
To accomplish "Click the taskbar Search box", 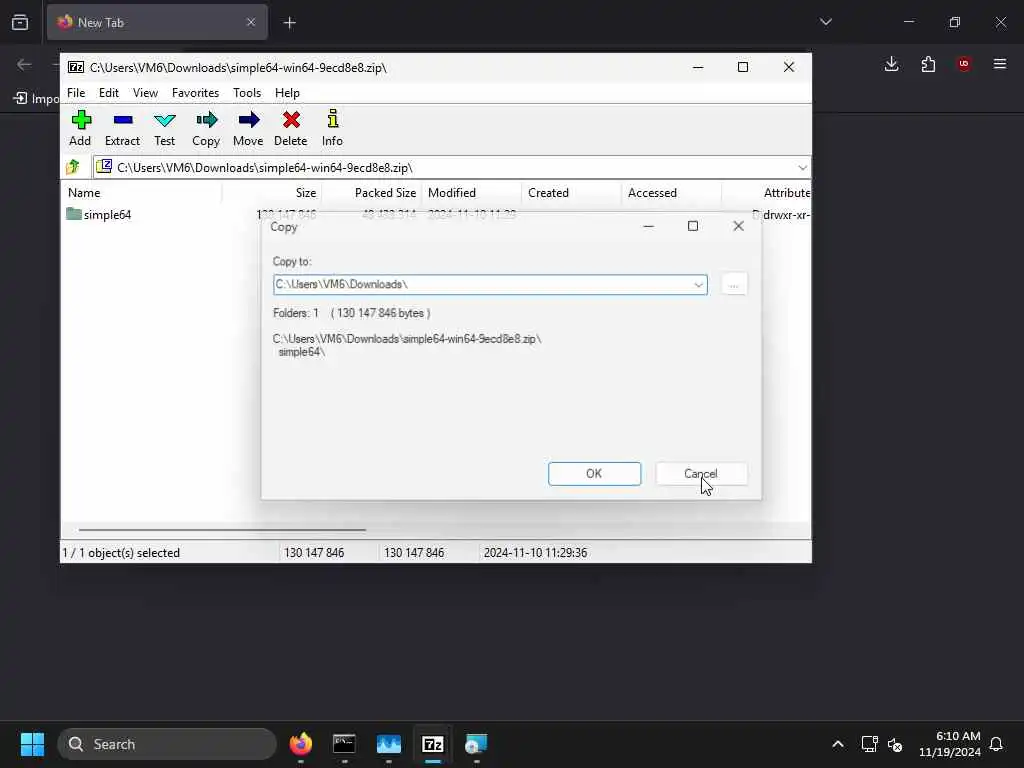I will pyautogui.click(x=167, y=744).
